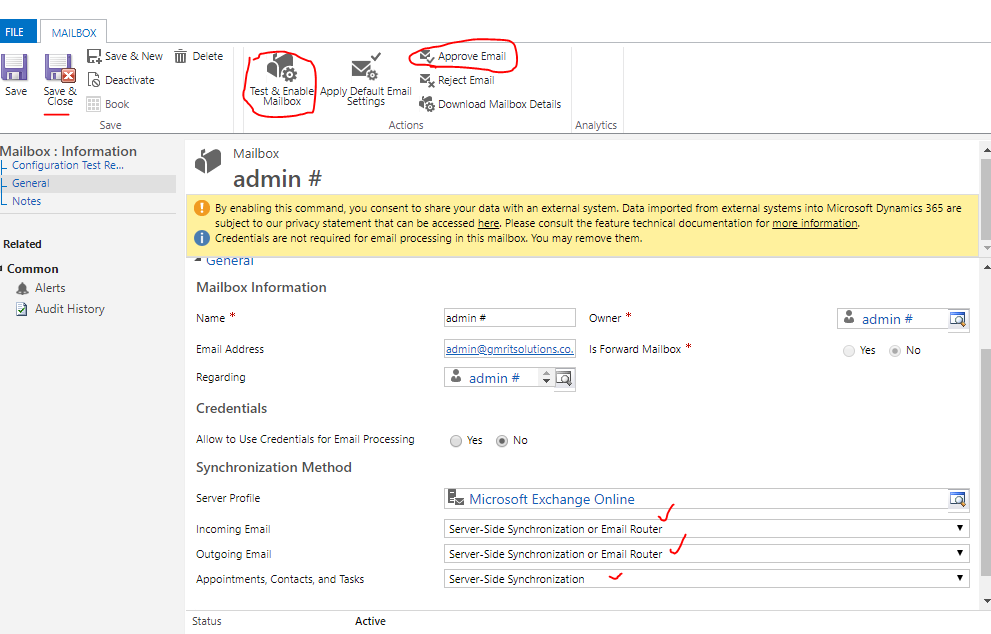Open Microsoft Exchange Online server profile
The image size is (991, 634).
(551, 499)
